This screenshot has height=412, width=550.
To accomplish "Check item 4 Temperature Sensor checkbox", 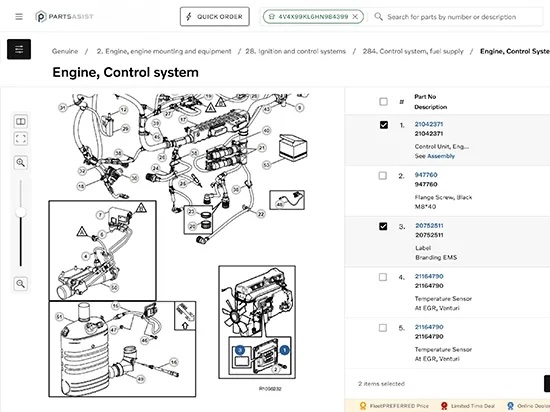I will (383, 277).
